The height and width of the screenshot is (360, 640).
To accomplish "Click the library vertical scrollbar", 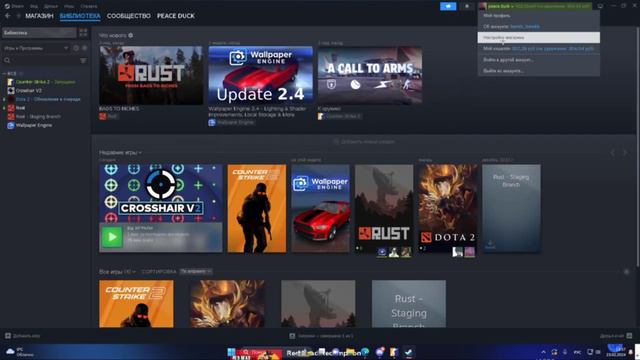I will pos(637,147).
